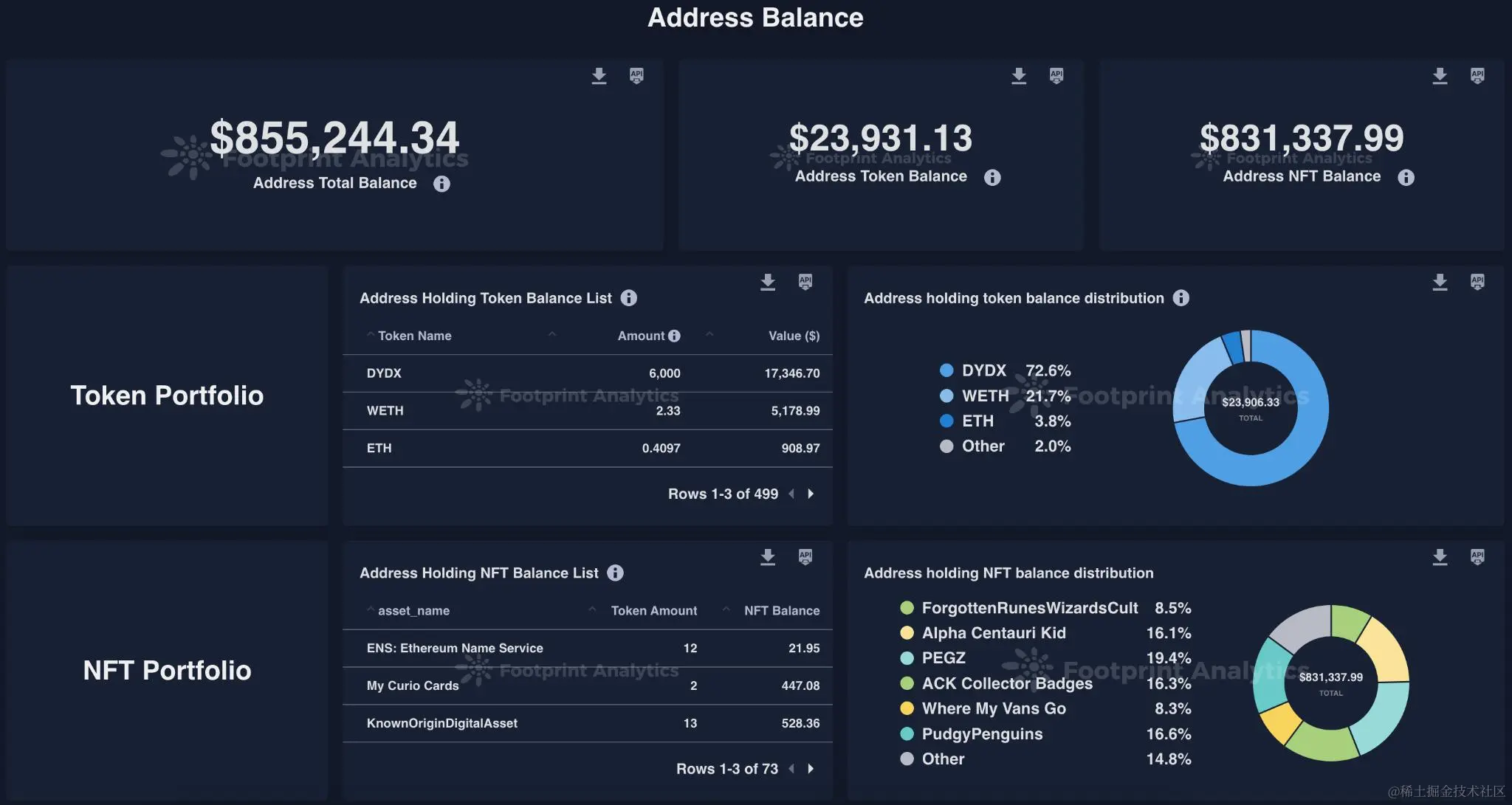Download the Address Total Balance card
The image size is (1512, 805).
[599, 76]
